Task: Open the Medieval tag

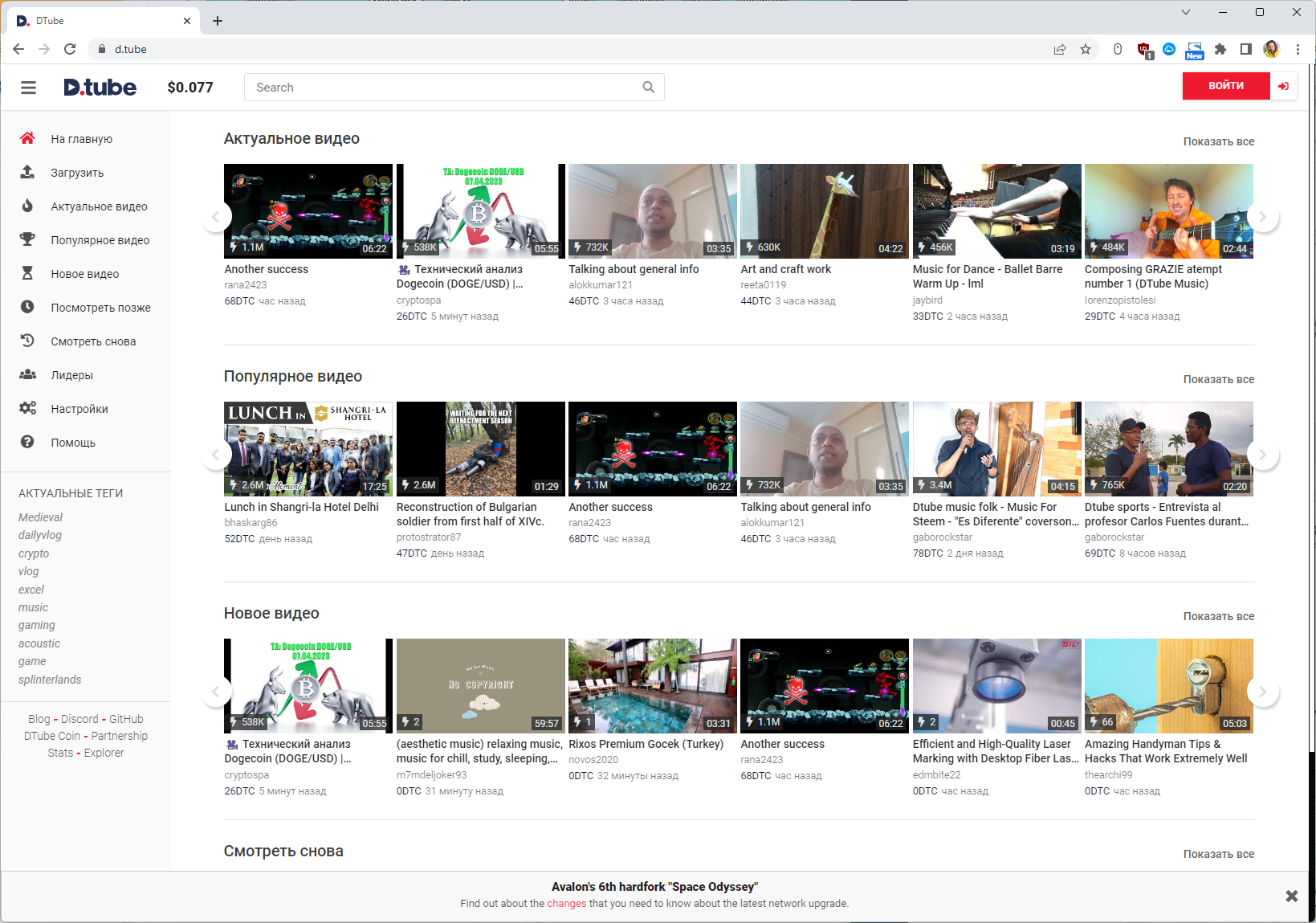Action: tap(40, 517)
